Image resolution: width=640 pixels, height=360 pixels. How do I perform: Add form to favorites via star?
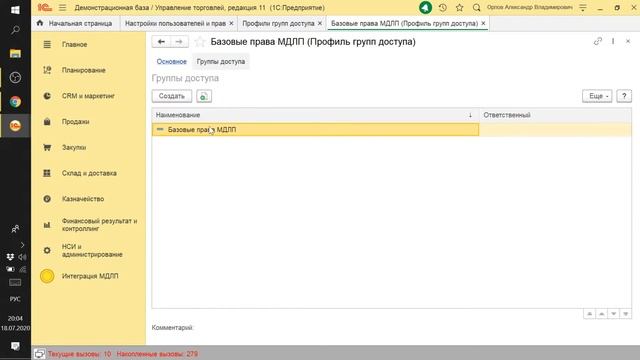[200, 42]
